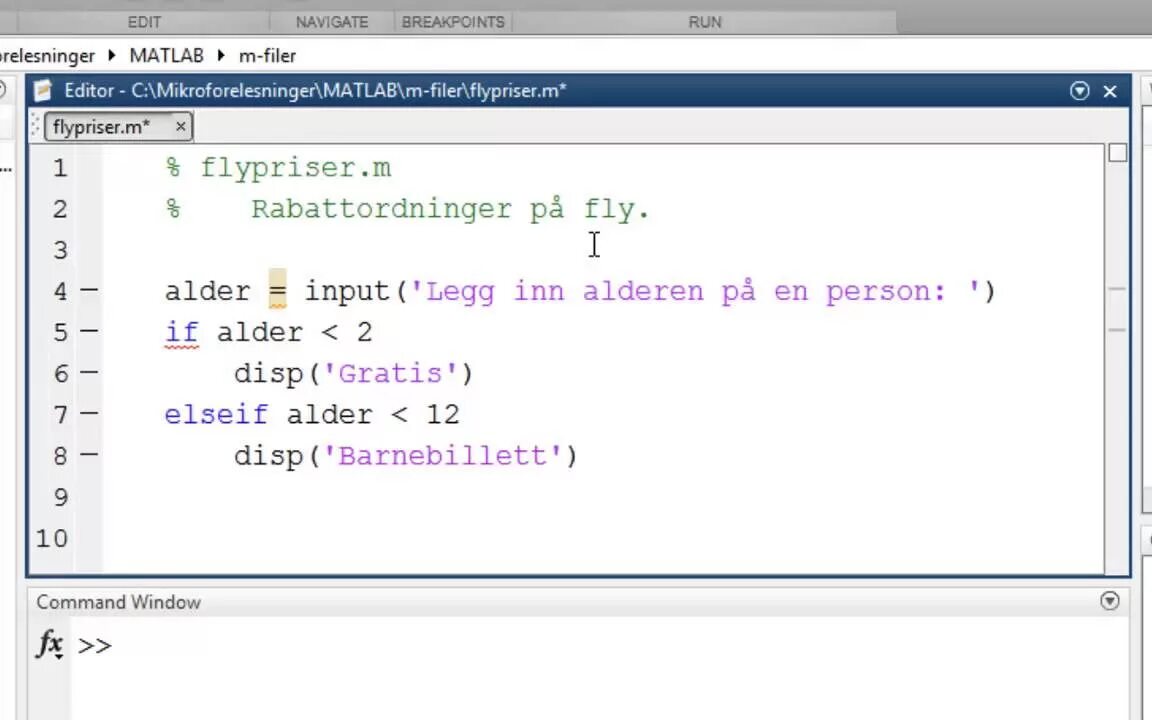Click the Command Window title

(x=118, y=602)
